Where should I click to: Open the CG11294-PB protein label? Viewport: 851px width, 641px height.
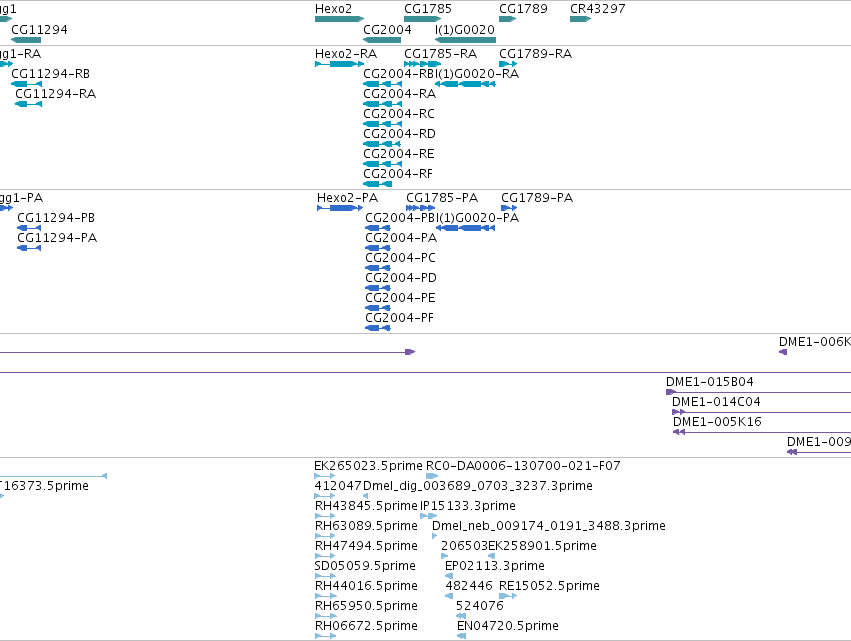tap(56, 218)
